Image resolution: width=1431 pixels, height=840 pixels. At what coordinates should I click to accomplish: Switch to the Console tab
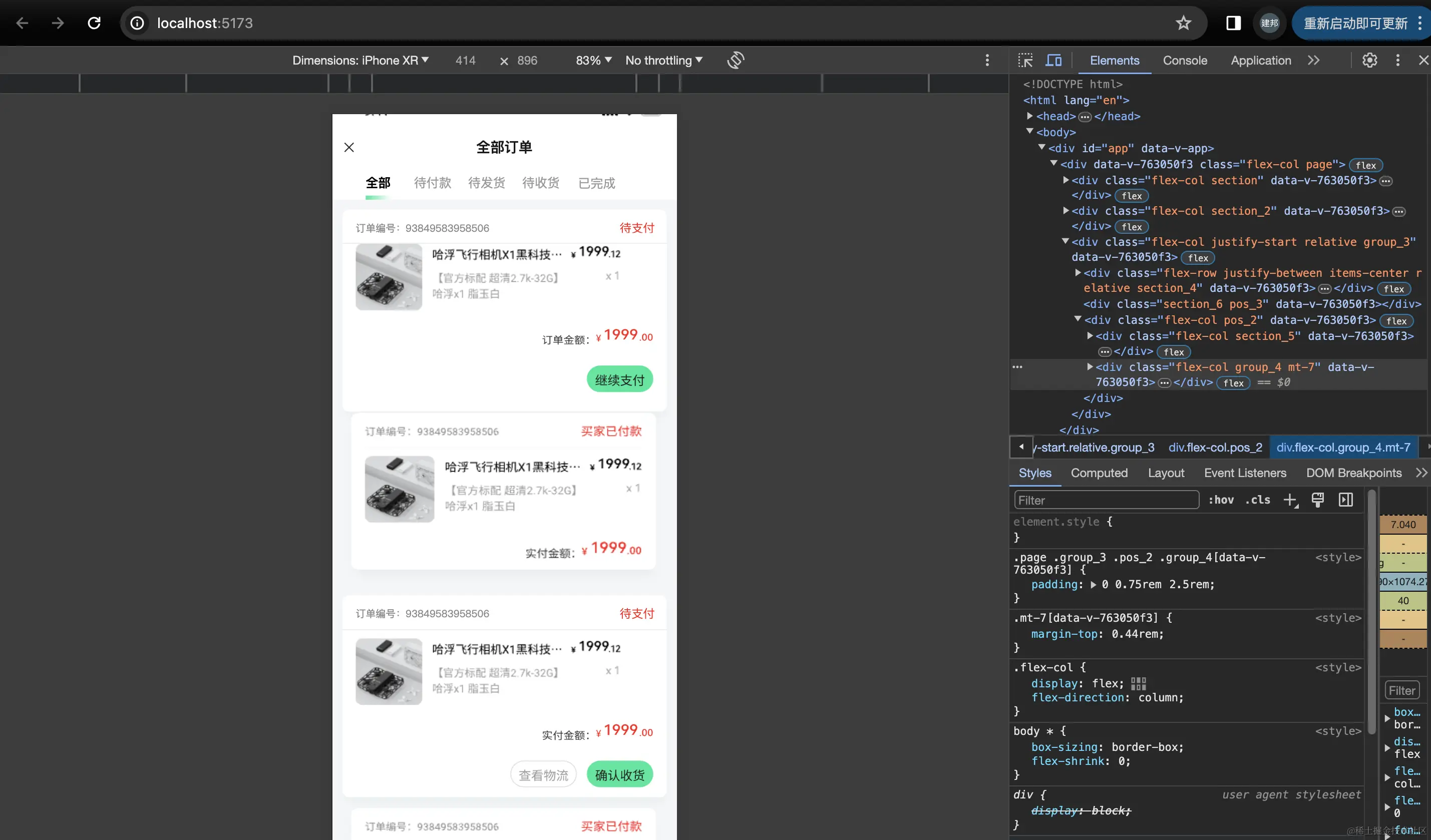tap(1185, 60)
